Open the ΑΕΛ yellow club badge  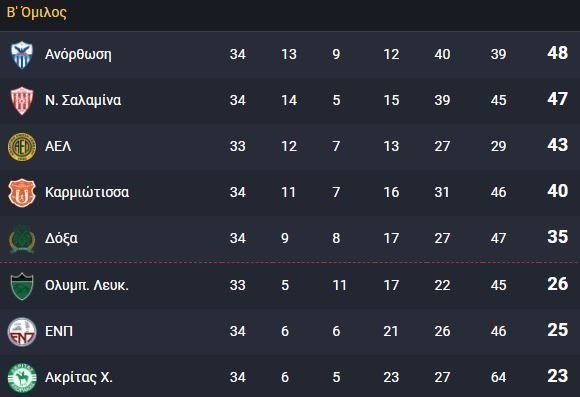(22, 147)
